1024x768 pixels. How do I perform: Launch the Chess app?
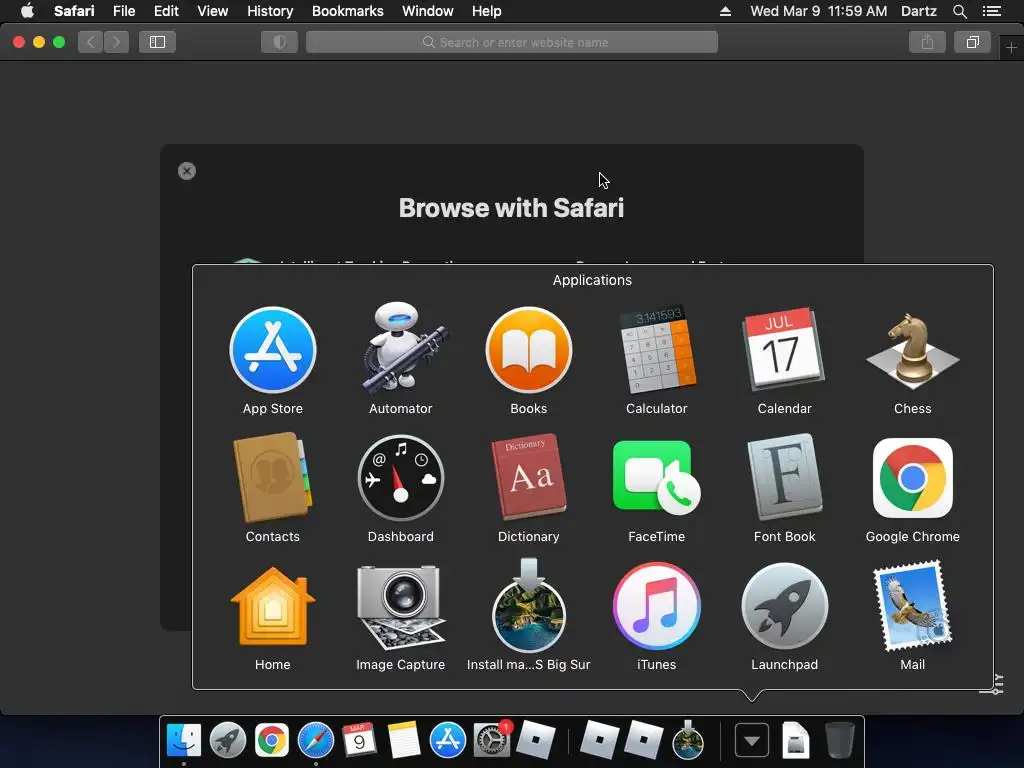[912, 350]
